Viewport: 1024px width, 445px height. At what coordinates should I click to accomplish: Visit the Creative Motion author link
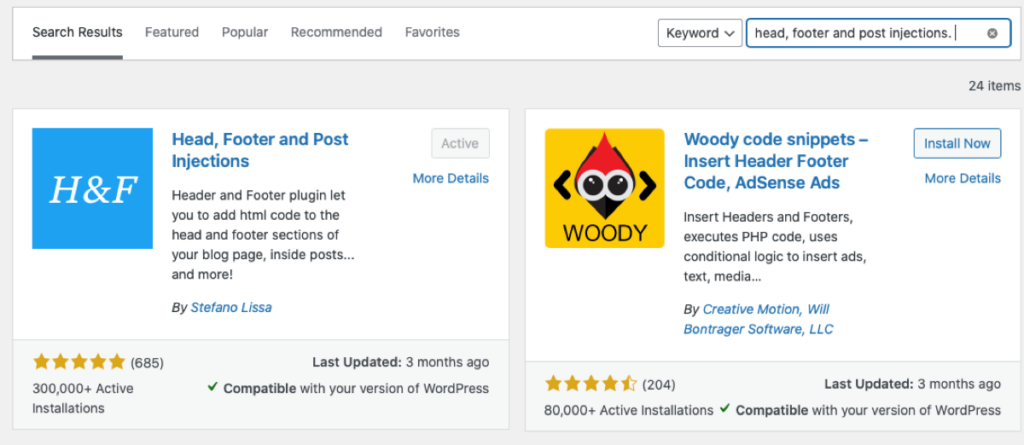(752, 309)
